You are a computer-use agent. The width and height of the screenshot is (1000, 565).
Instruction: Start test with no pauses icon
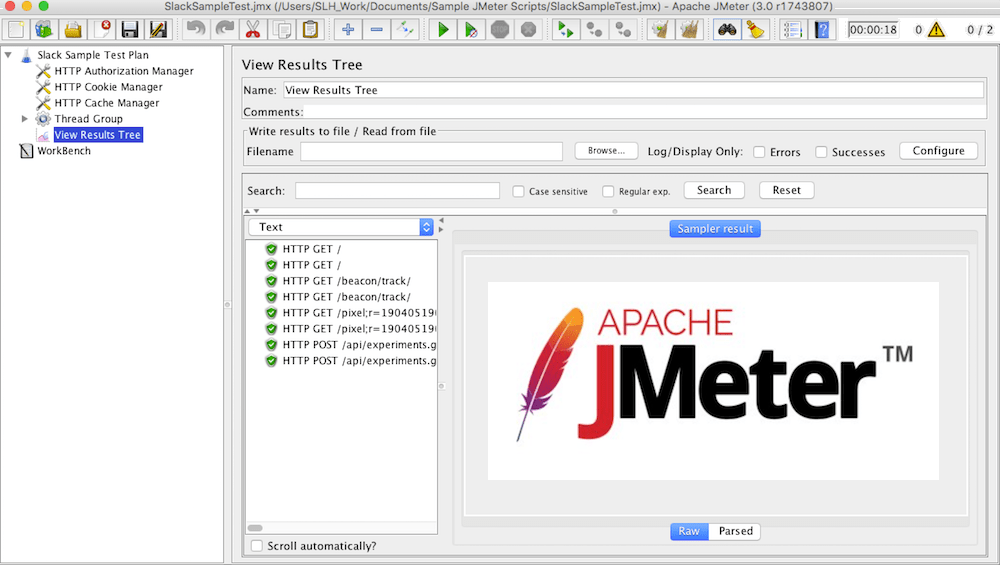(x=471, y=29)
